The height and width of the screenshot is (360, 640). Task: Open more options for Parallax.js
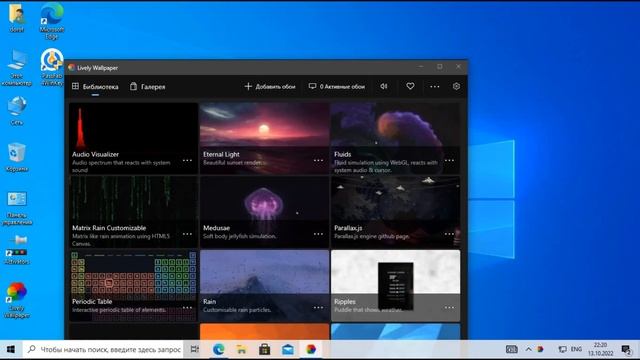(x=449, y=234)
